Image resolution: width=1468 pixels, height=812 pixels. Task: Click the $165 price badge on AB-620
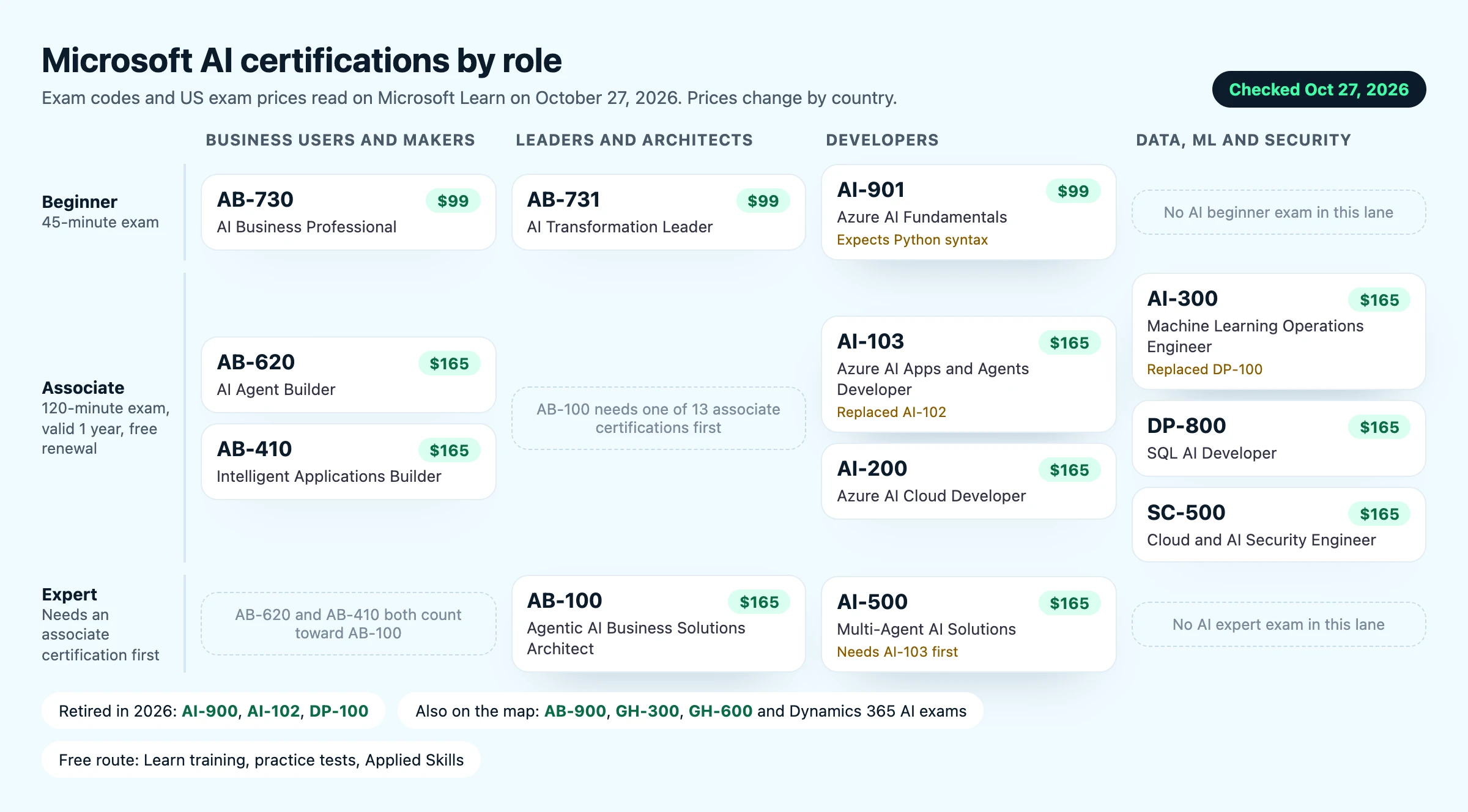pos(450,363)
